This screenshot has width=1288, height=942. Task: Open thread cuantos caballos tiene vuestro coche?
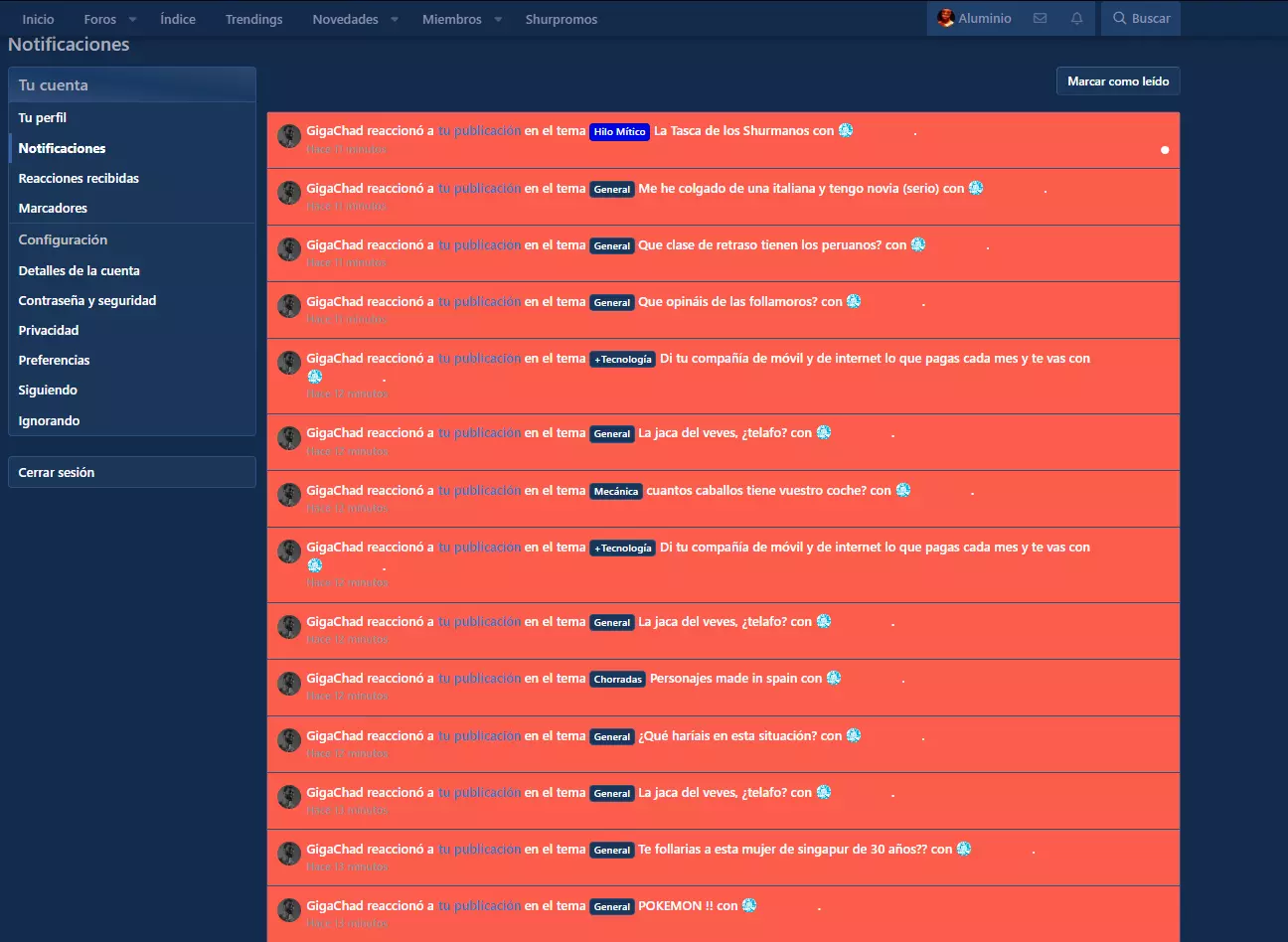point(757,490)
